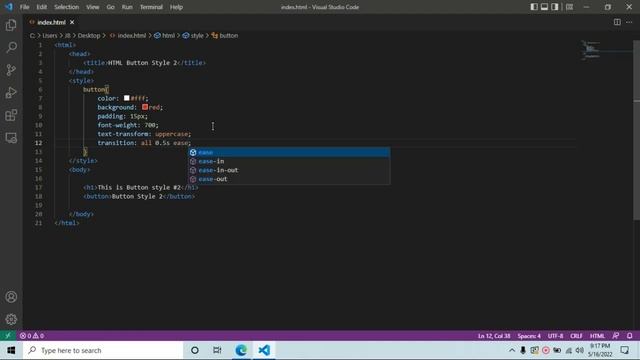The width and height of the screenshot is (640, 360).
Task: Click Ln 12, Col 38 status item
Action: [494, 336]
